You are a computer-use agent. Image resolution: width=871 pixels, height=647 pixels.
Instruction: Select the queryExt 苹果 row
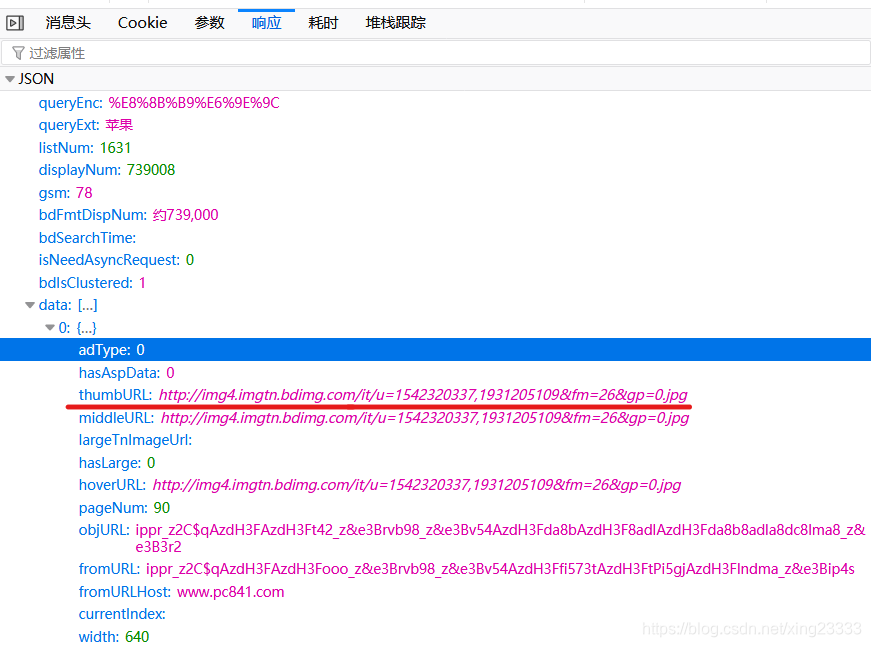(x=436, y=125)
